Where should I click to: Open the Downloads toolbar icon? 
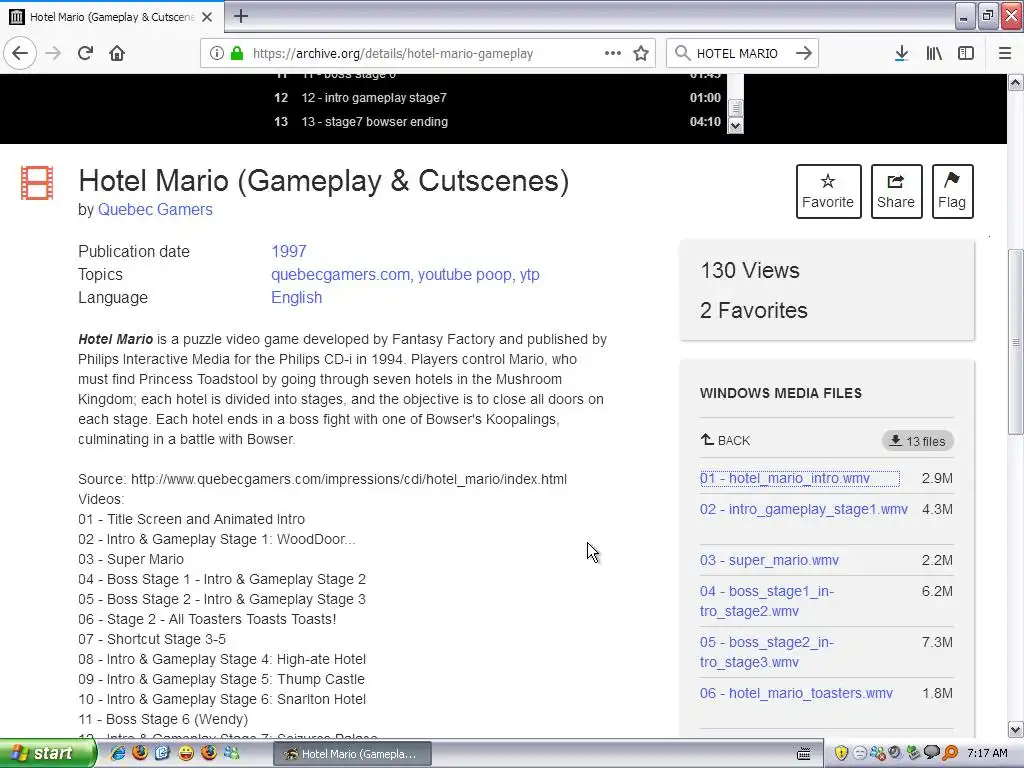(x=902, y=53)
